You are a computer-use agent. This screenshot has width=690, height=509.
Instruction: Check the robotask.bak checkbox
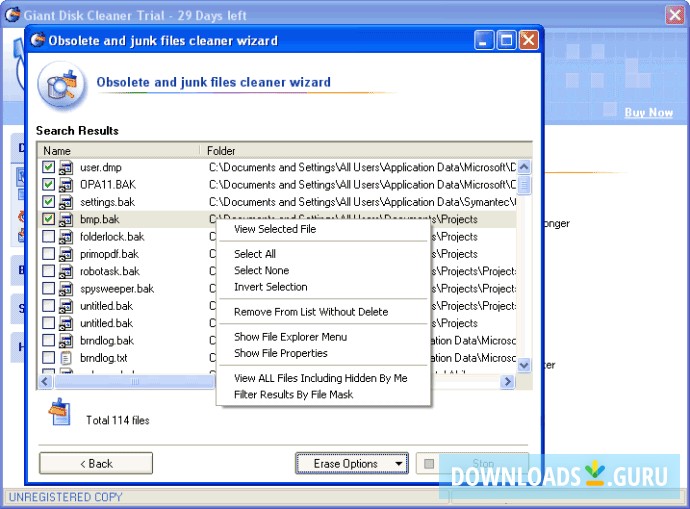(48, 271)
